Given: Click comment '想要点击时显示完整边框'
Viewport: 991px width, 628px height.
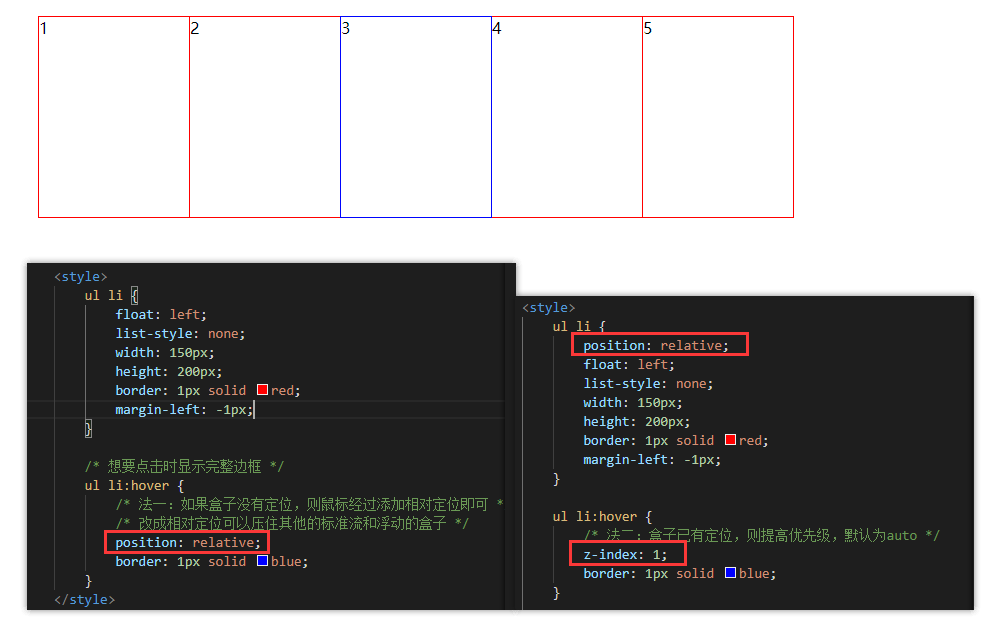Looking at the screenshot, I should [184, 466].
